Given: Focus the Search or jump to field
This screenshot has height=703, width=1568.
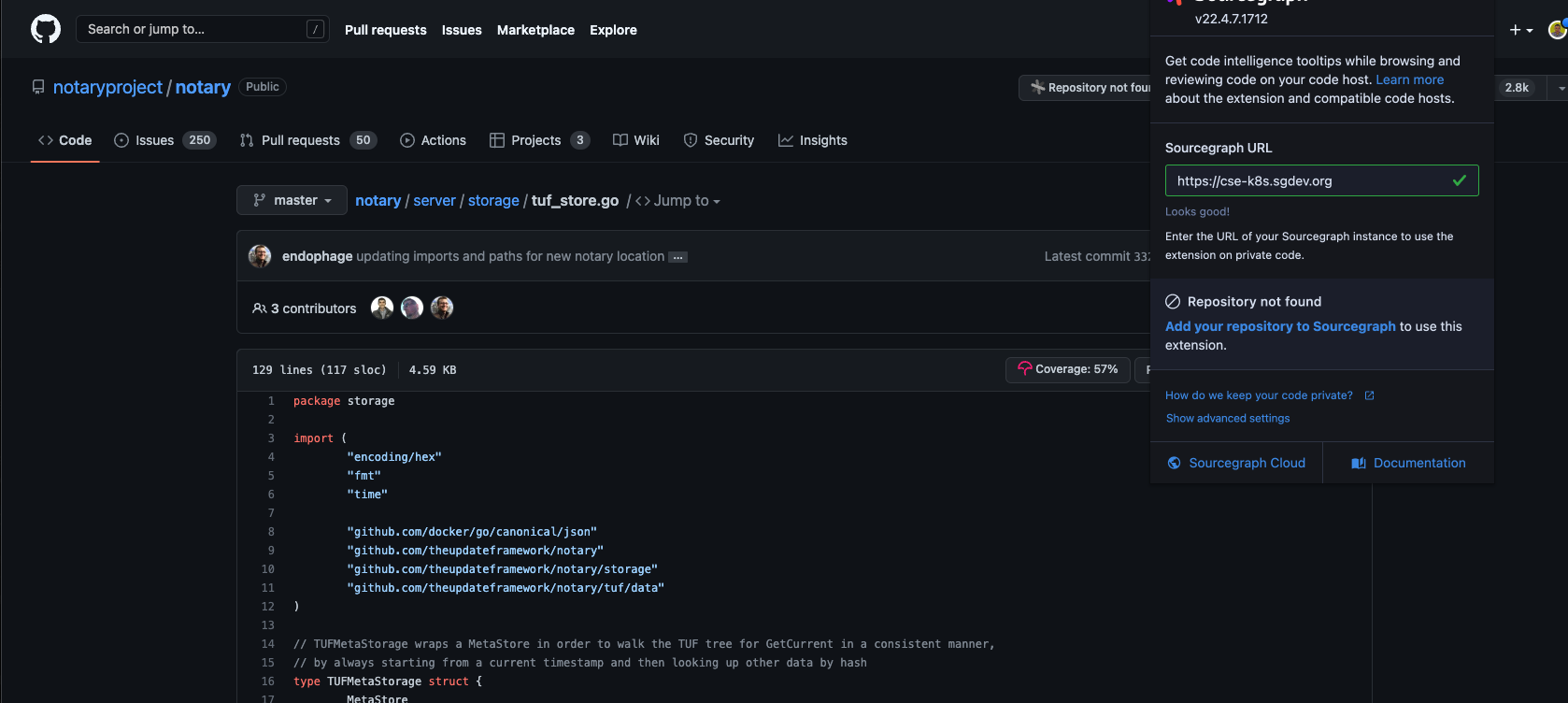Looking at the screenshot, I should click(202, 29).
